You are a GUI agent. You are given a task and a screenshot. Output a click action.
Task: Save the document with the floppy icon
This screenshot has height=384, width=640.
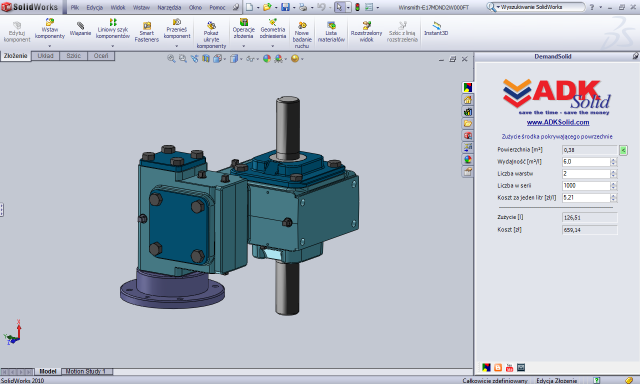click(x=285, y=7)
